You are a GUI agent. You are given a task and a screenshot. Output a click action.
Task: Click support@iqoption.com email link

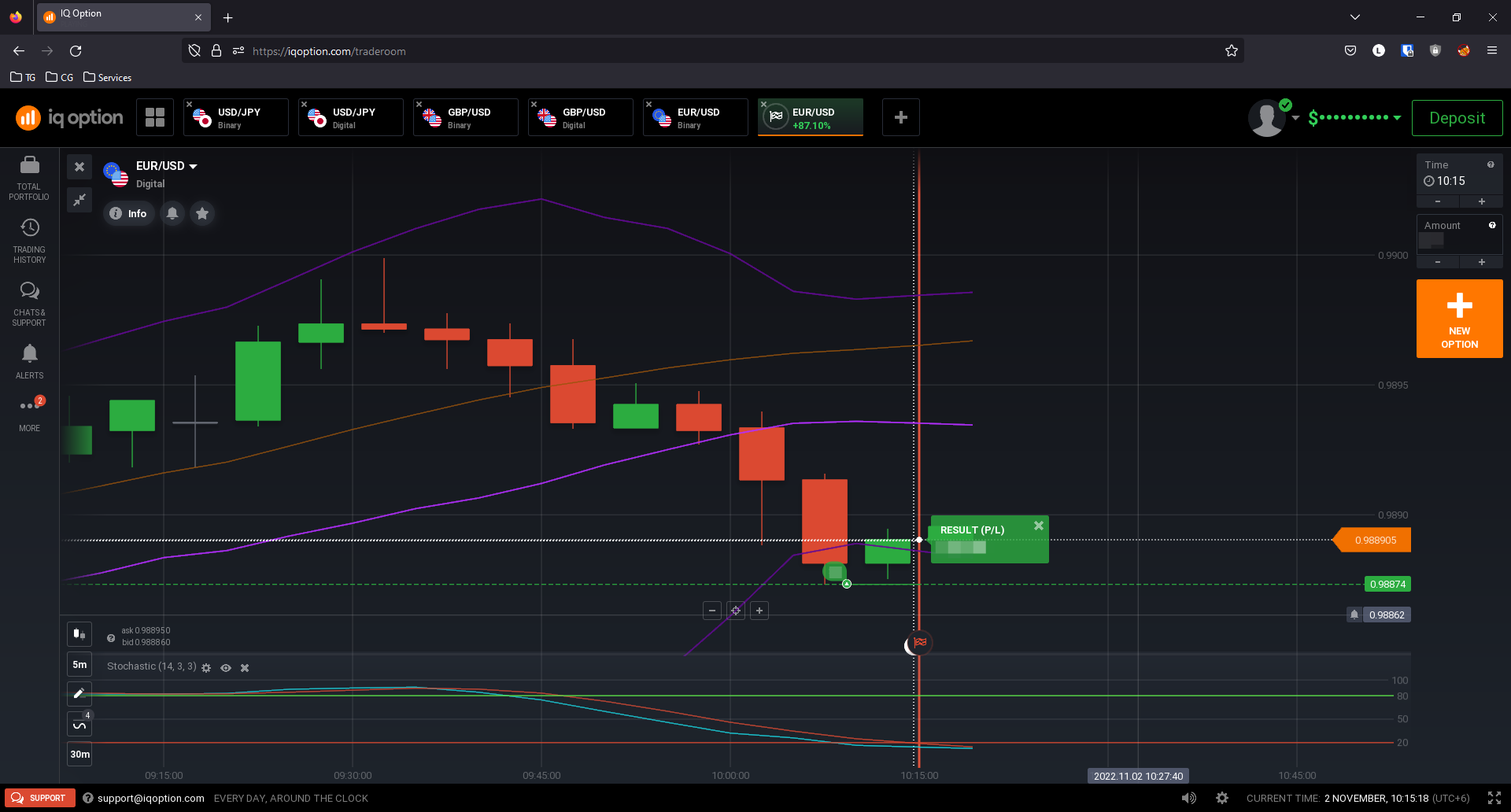[150, 798]
